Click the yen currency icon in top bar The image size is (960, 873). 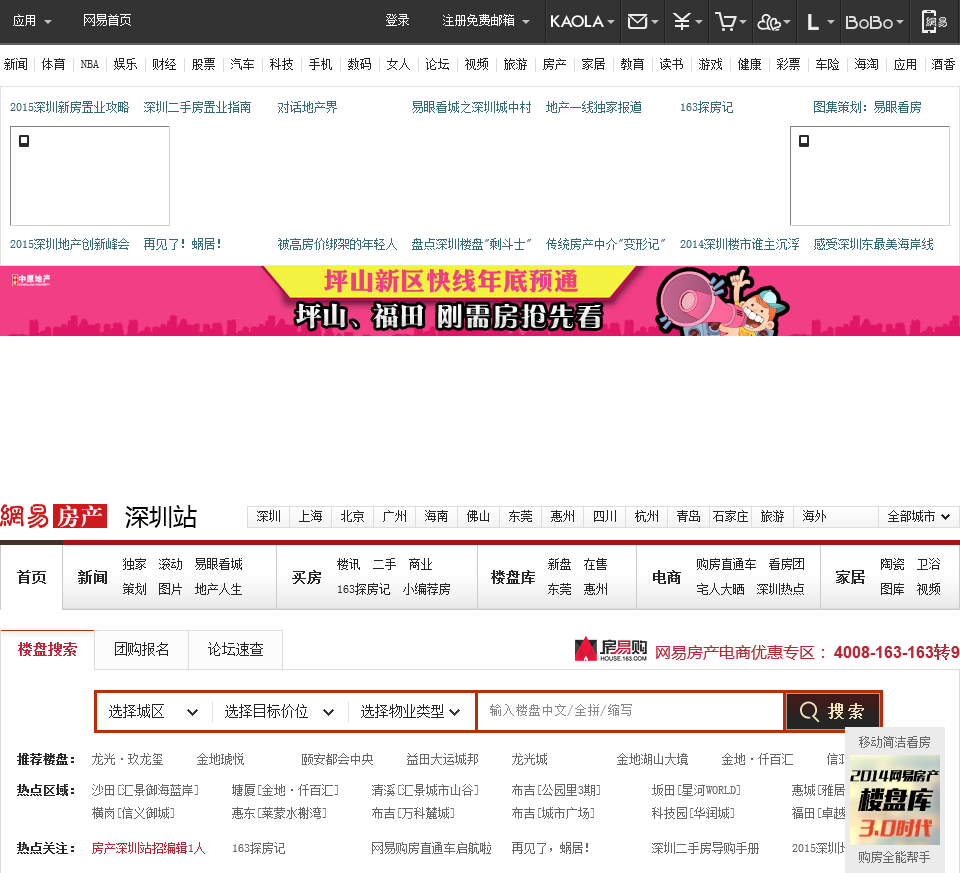click(681, 21)
